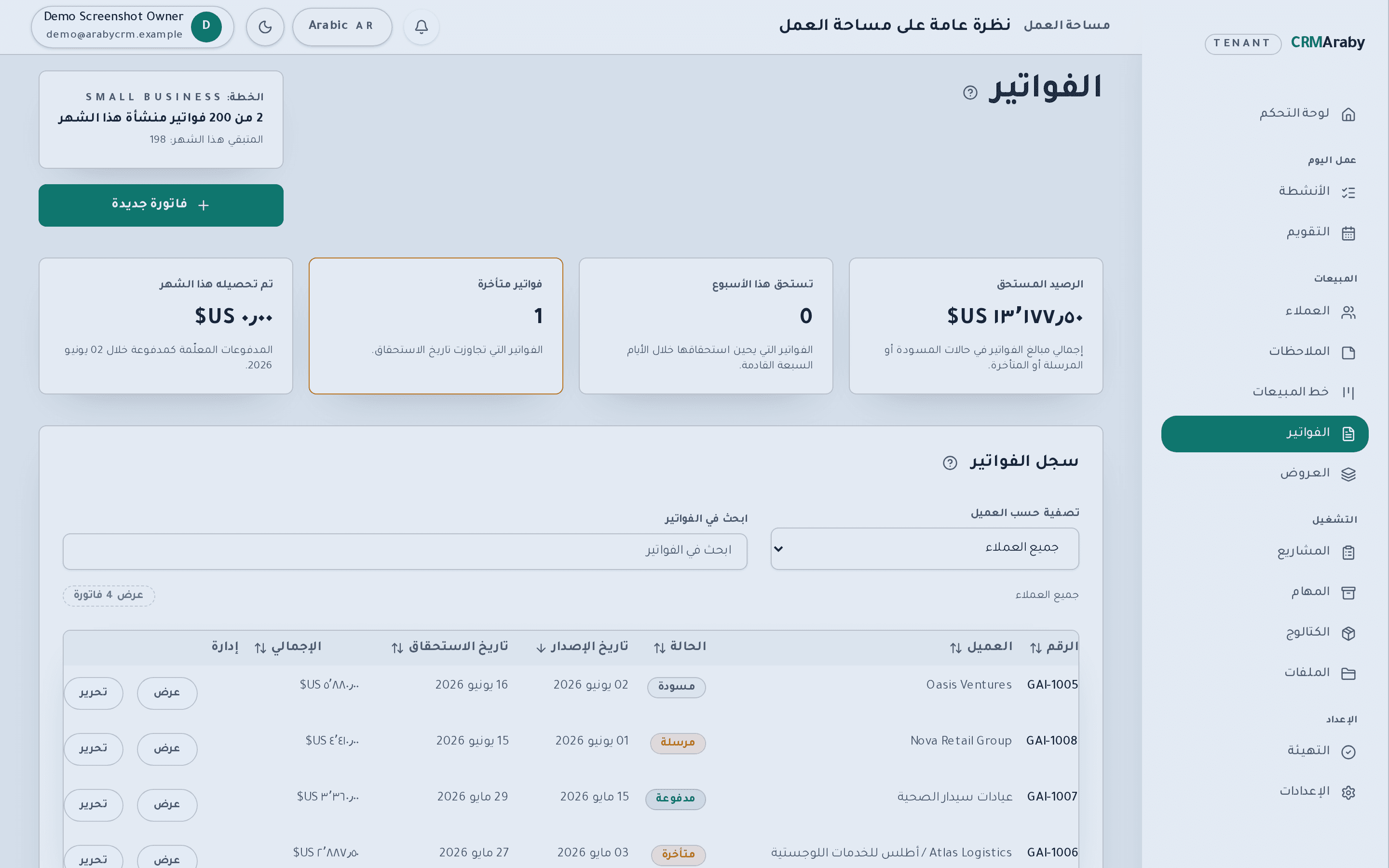This screenshot has width=1389, height=868.
Task: Click the الإعدادات gear icon
Action: (x=1348, y=792)
